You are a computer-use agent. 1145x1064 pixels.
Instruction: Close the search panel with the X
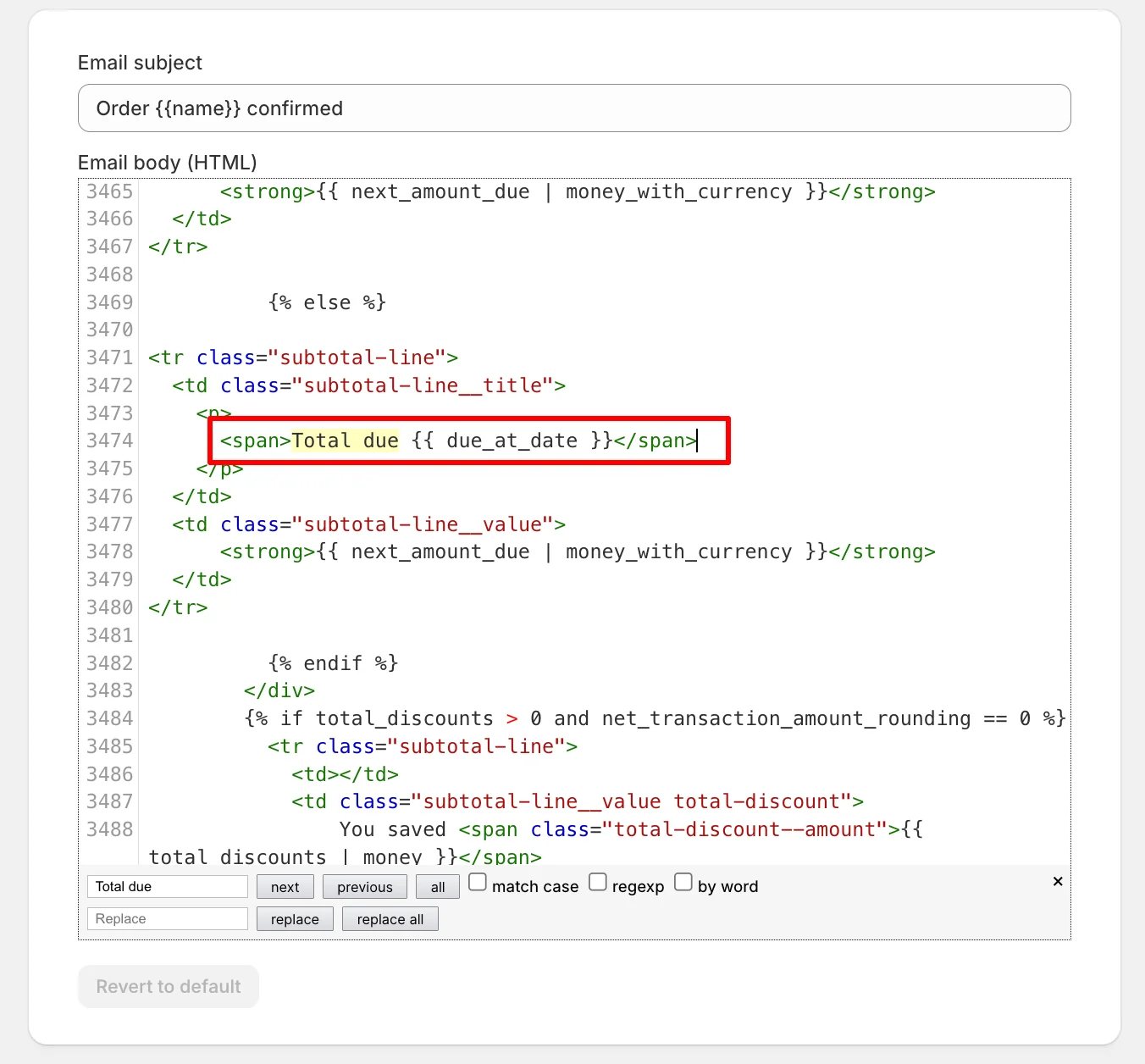(x=1058, y=881)
